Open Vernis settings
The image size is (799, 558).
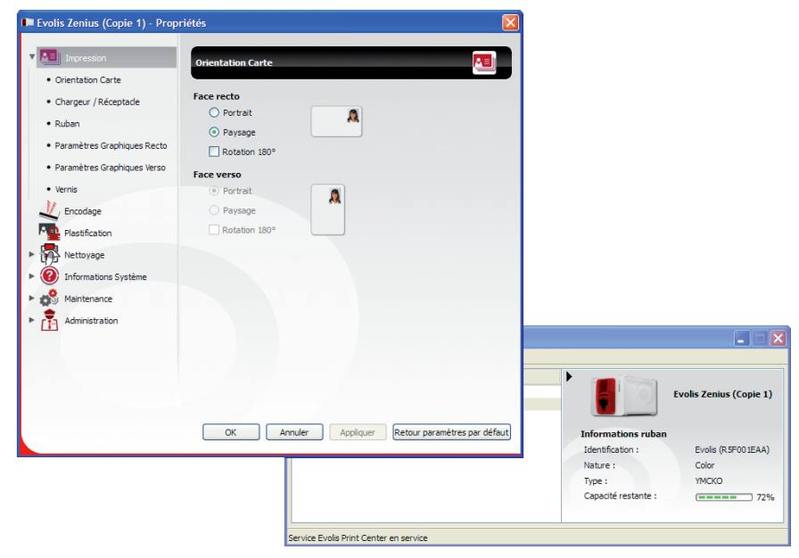coord(66,190)
